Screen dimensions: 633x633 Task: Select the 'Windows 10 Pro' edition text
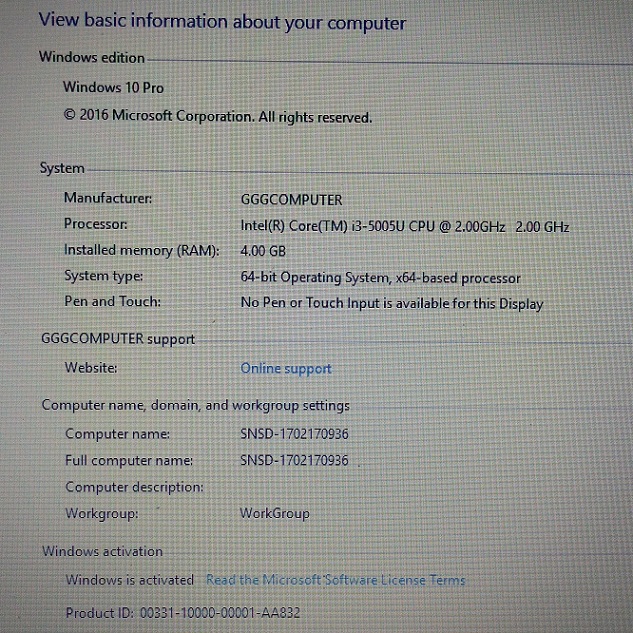[113, 87]
